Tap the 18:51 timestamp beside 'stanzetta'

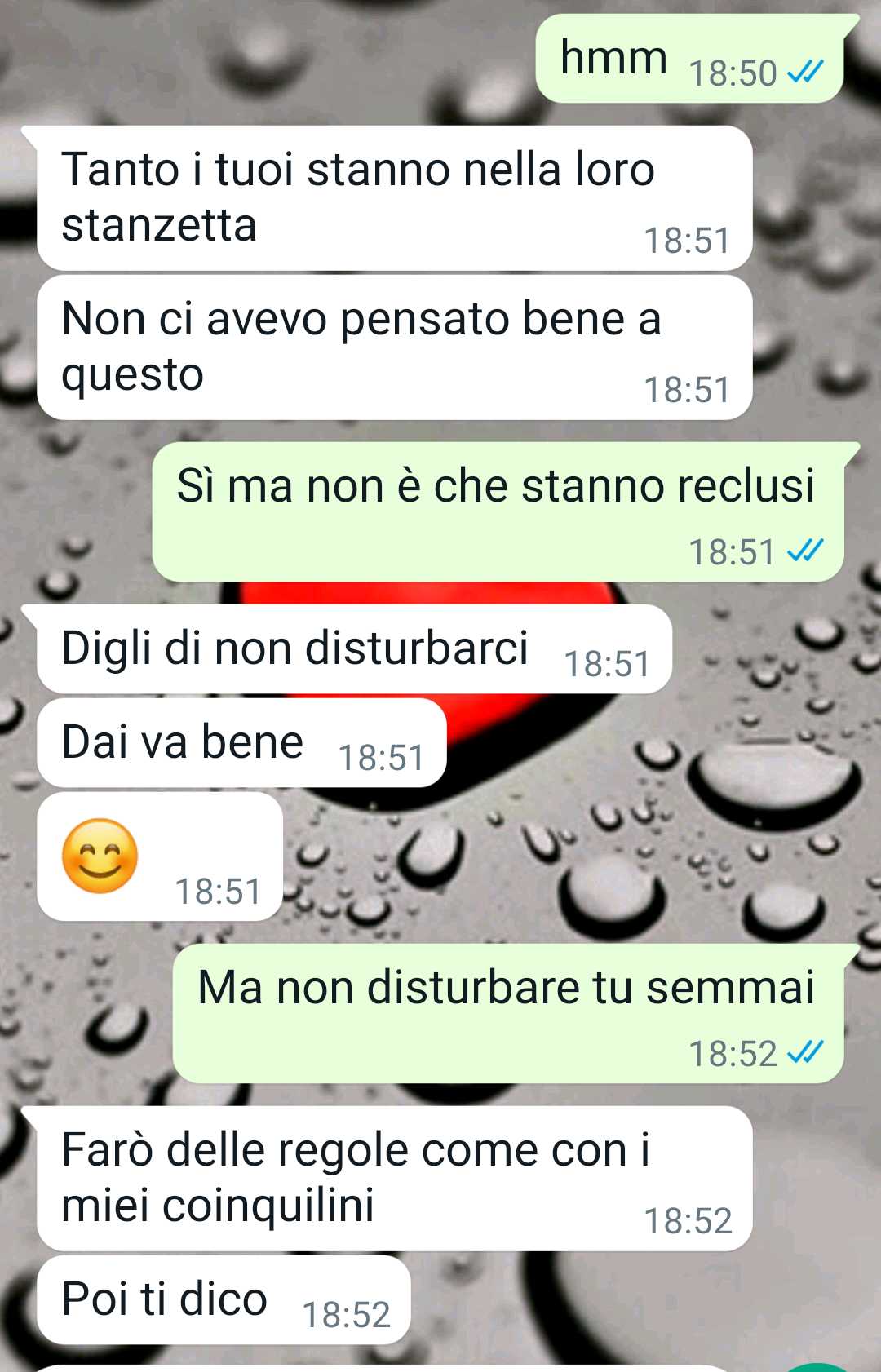(x=688, y=241)
